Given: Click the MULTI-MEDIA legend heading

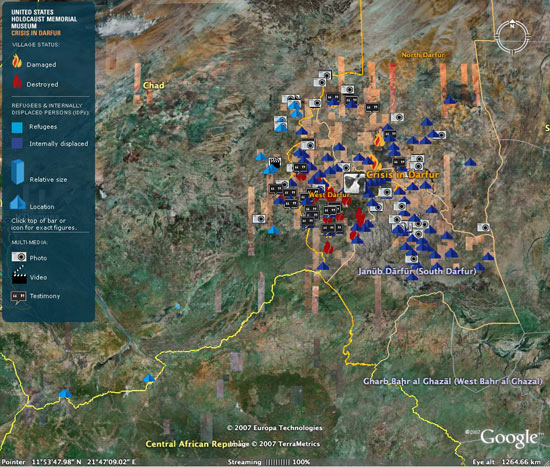Looking at the screenshot, I should coord(29,242).
